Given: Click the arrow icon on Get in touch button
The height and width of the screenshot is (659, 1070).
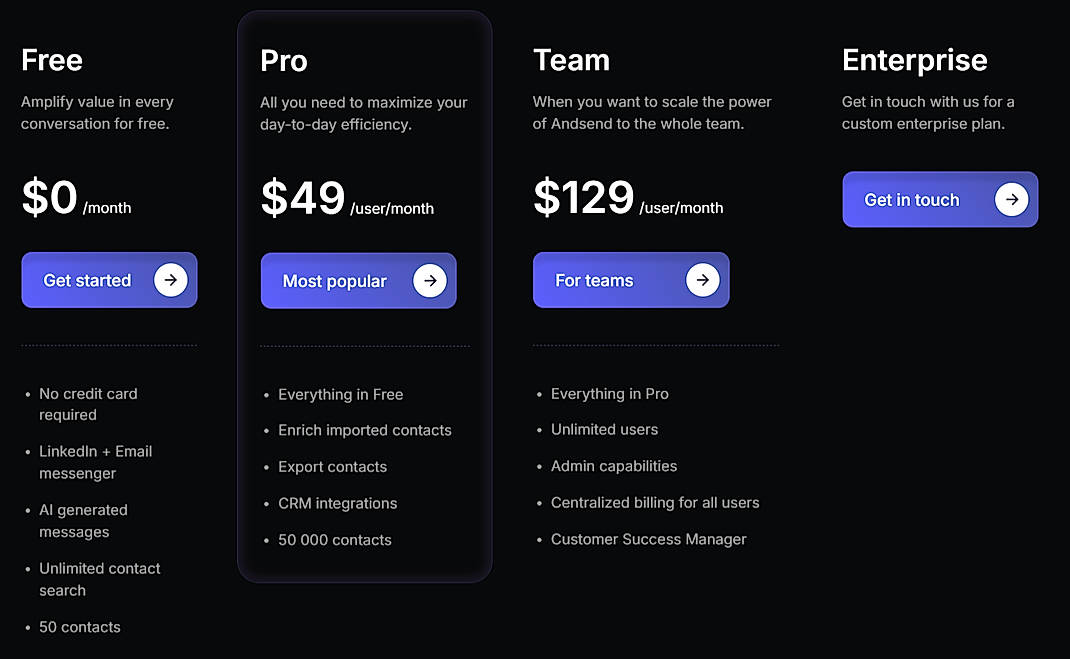Looking at the screenshot, I should [1010, 199].
